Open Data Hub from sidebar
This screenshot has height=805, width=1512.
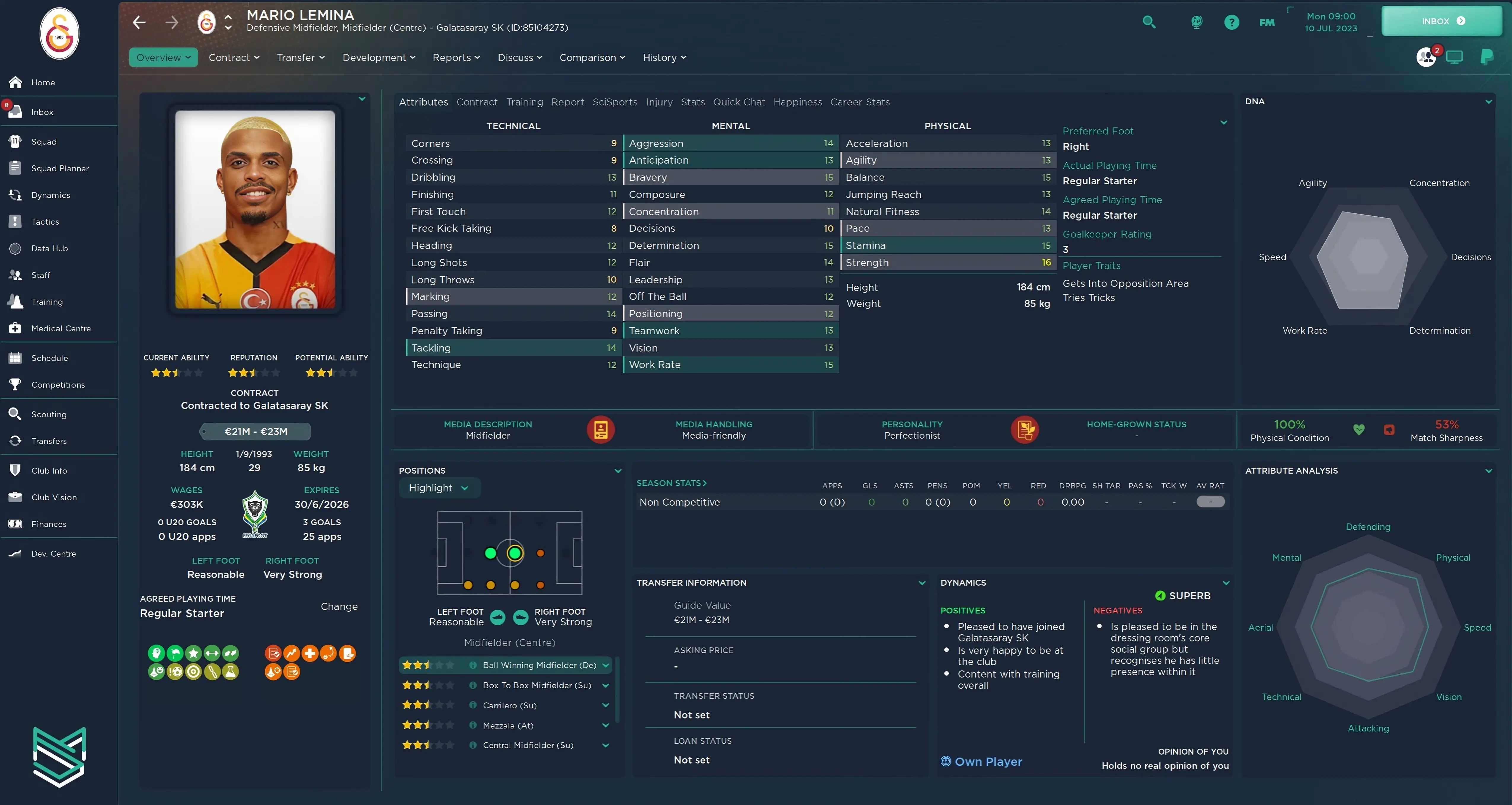coord(59,248)
